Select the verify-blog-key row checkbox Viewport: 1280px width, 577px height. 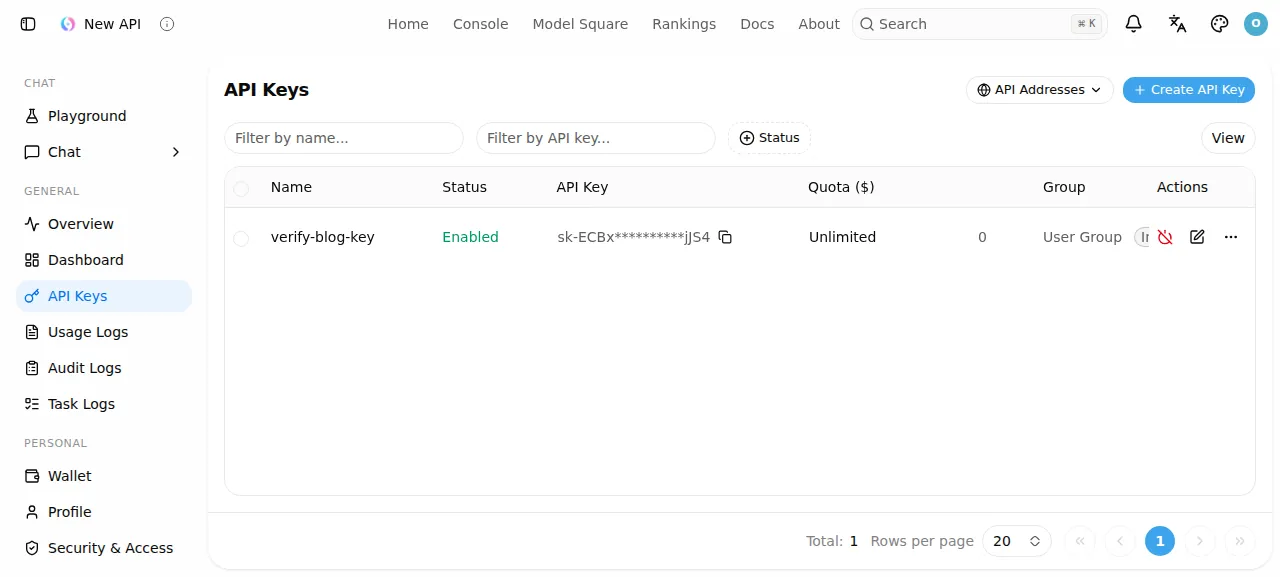click(241, 238)
